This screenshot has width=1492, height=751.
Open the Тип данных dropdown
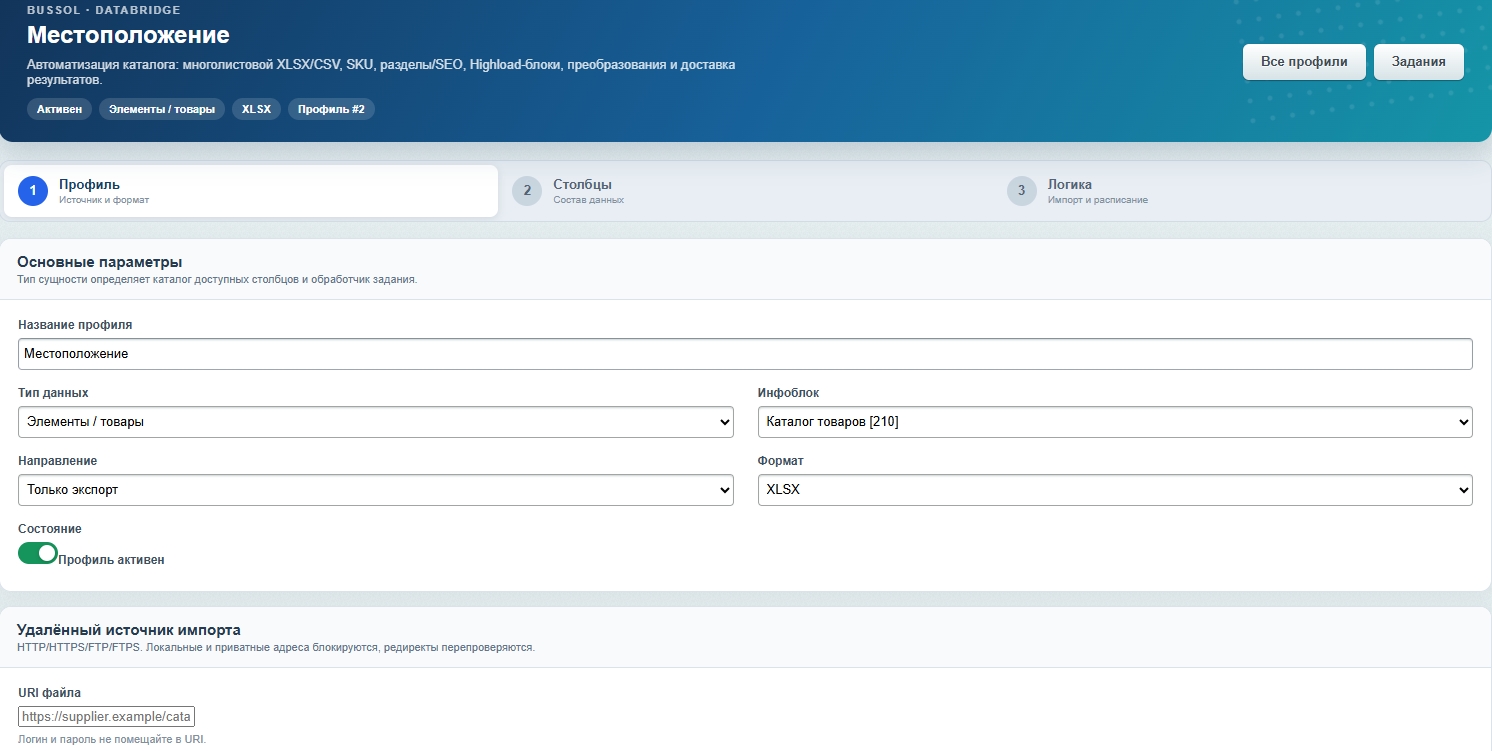tap(376, 422)
